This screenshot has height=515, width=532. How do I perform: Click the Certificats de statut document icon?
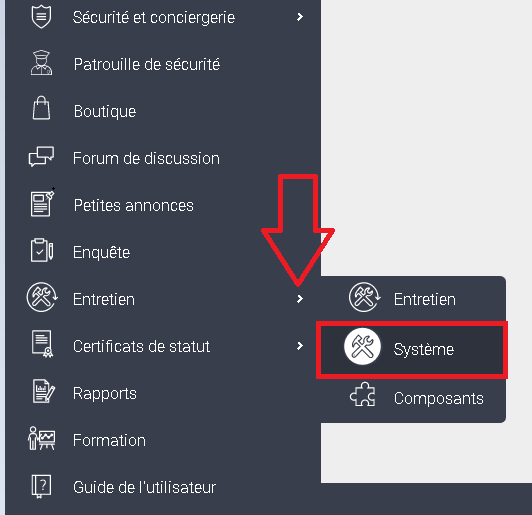(x=42, y=344)
